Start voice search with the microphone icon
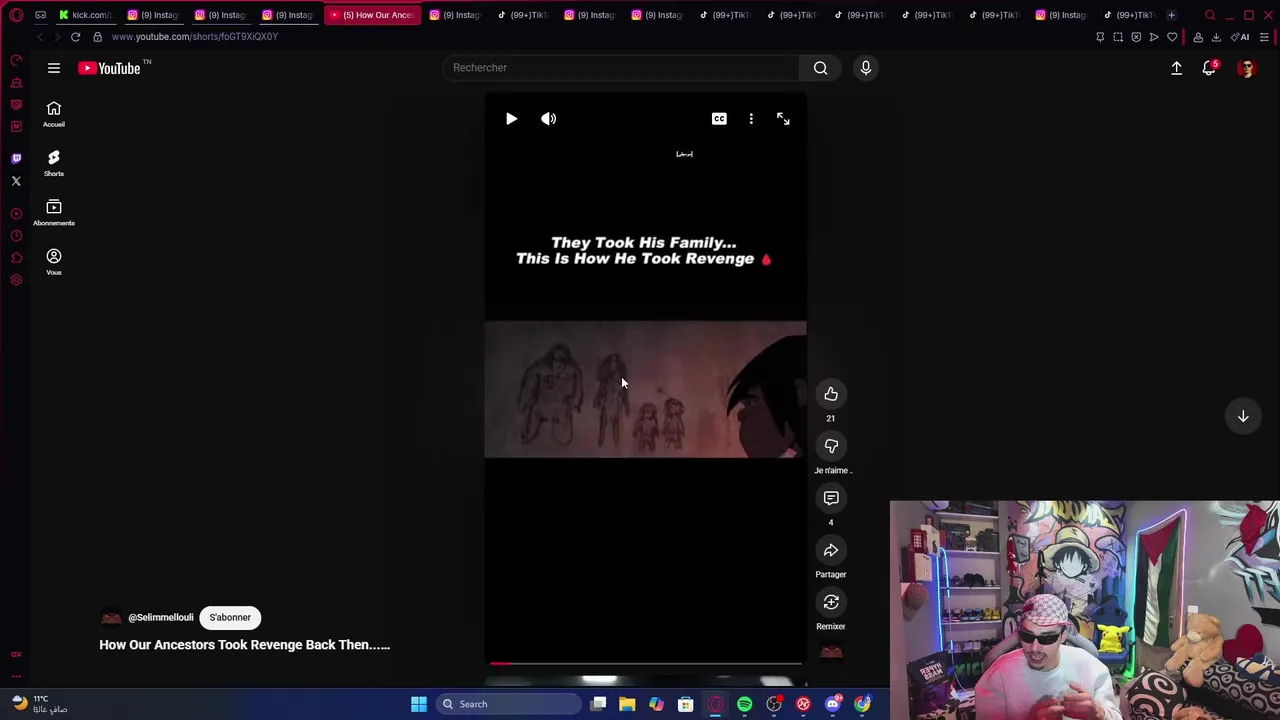The image size is (1280, 720). point(866,67)
